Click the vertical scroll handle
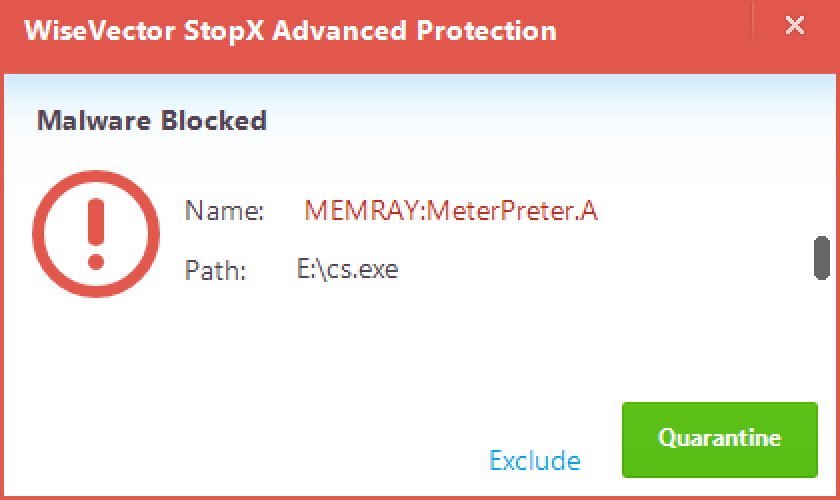Image resolution: width=840 pixels, height=500 pixels. (822, 258)
